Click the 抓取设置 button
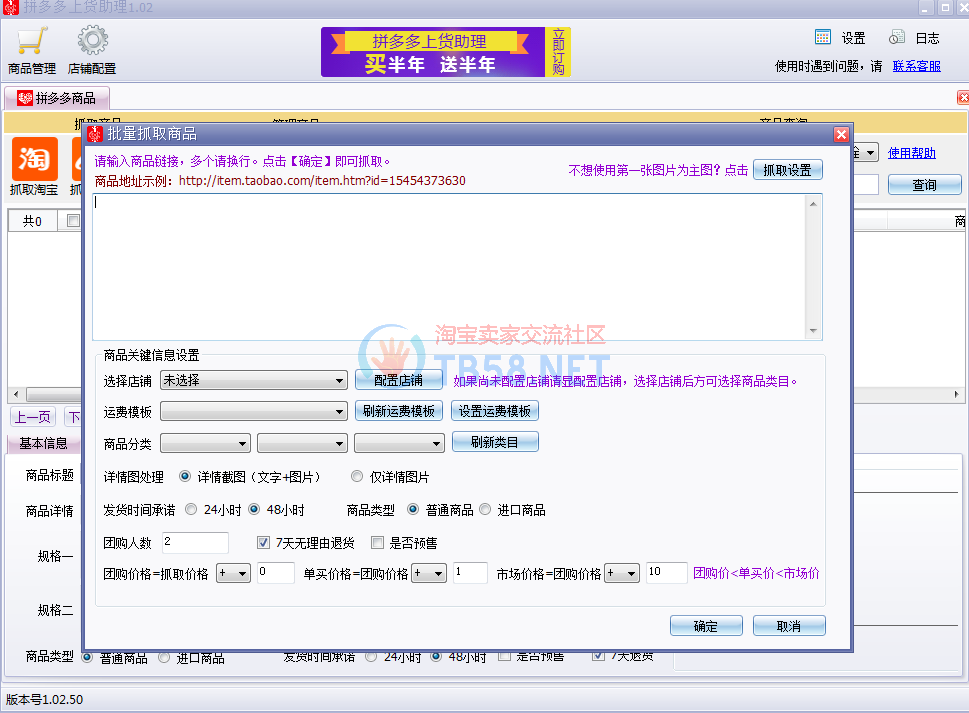This screenshot has height=713, width=969. click(787, 170)
